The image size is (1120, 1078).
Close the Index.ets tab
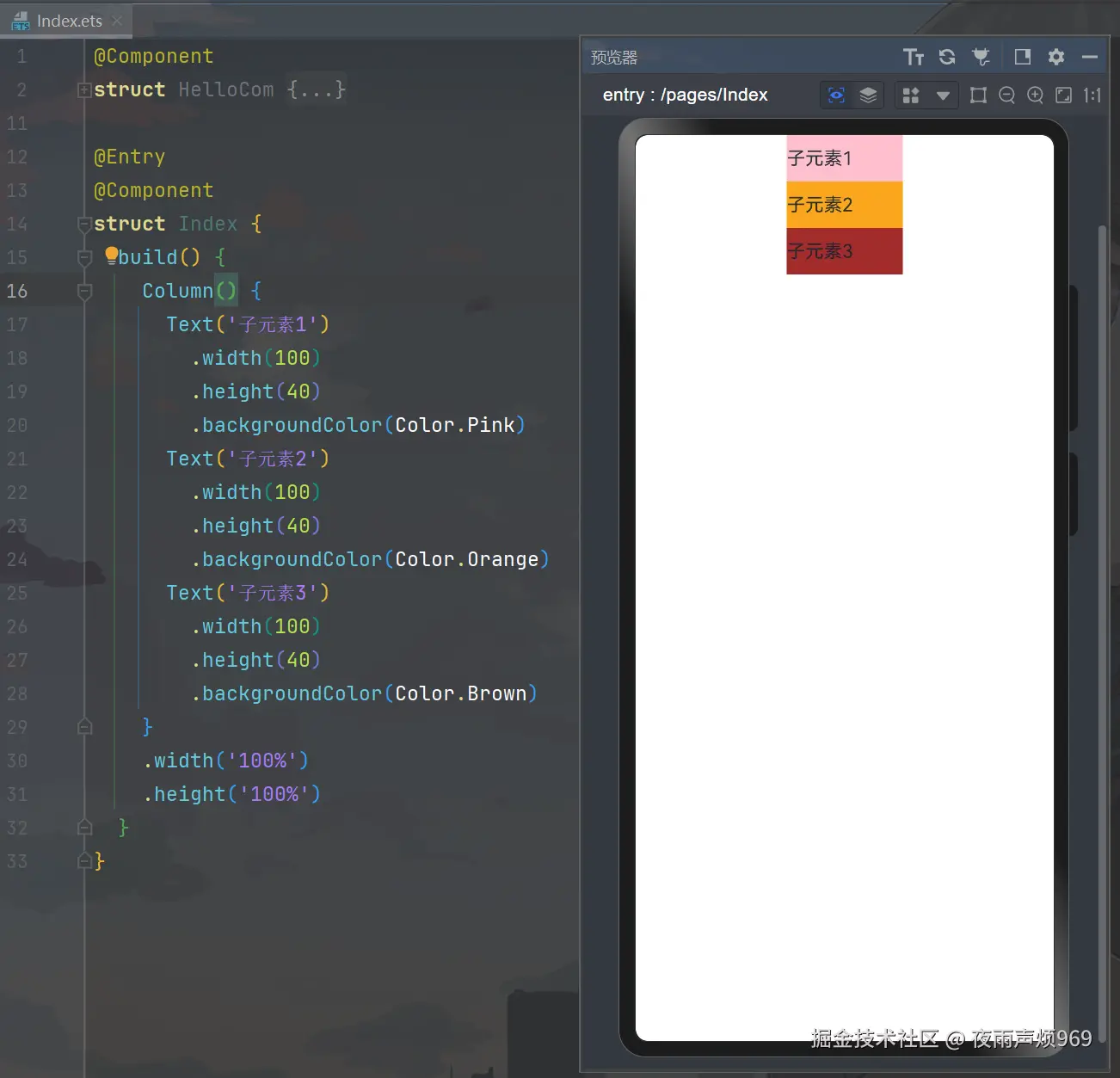pos(117,21)
